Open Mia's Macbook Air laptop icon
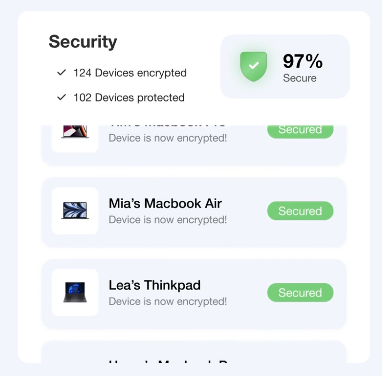This screenshot has height=376, width=382. [x=75, y=211]
